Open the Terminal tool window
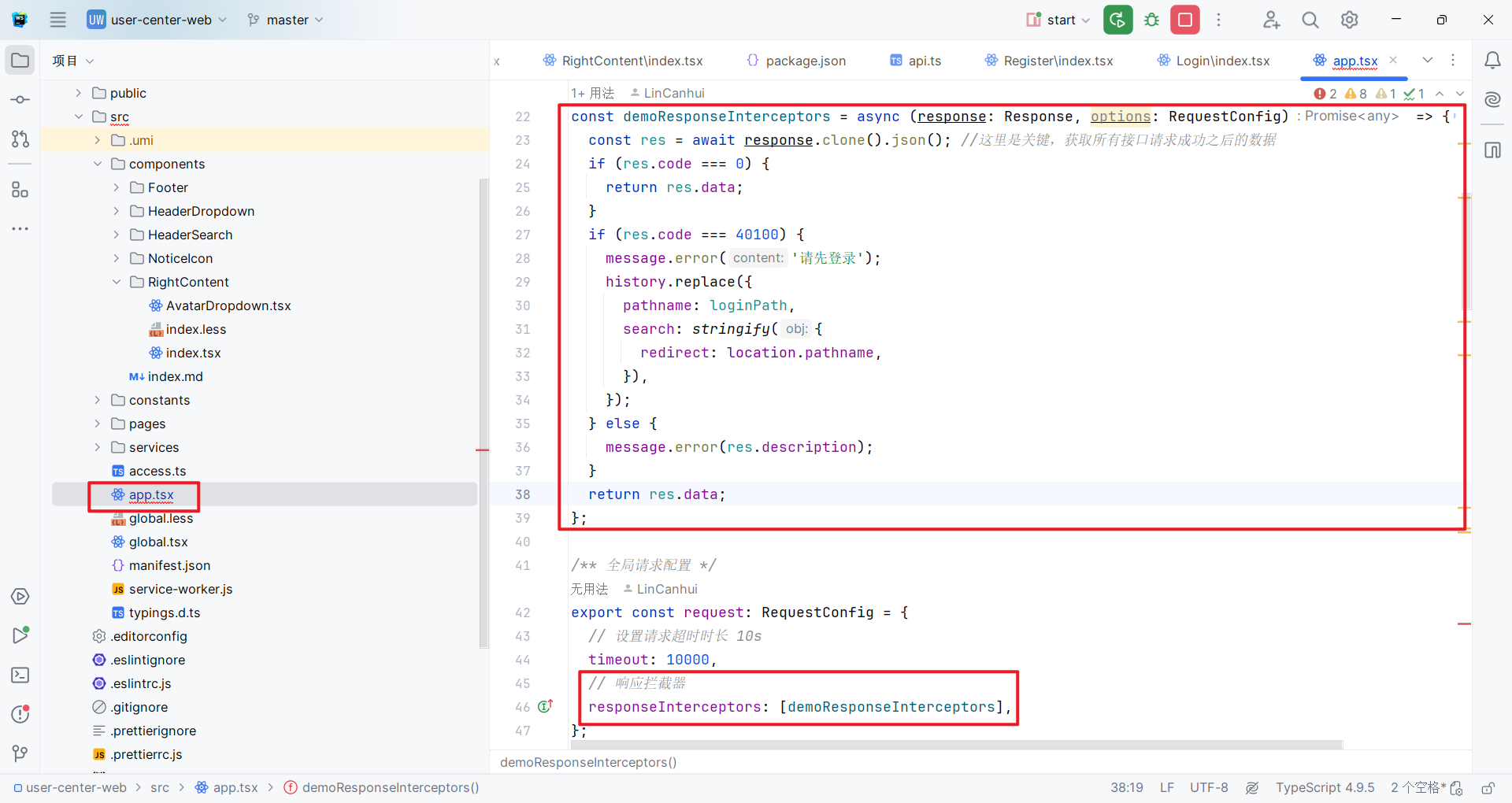 (20, 675)
